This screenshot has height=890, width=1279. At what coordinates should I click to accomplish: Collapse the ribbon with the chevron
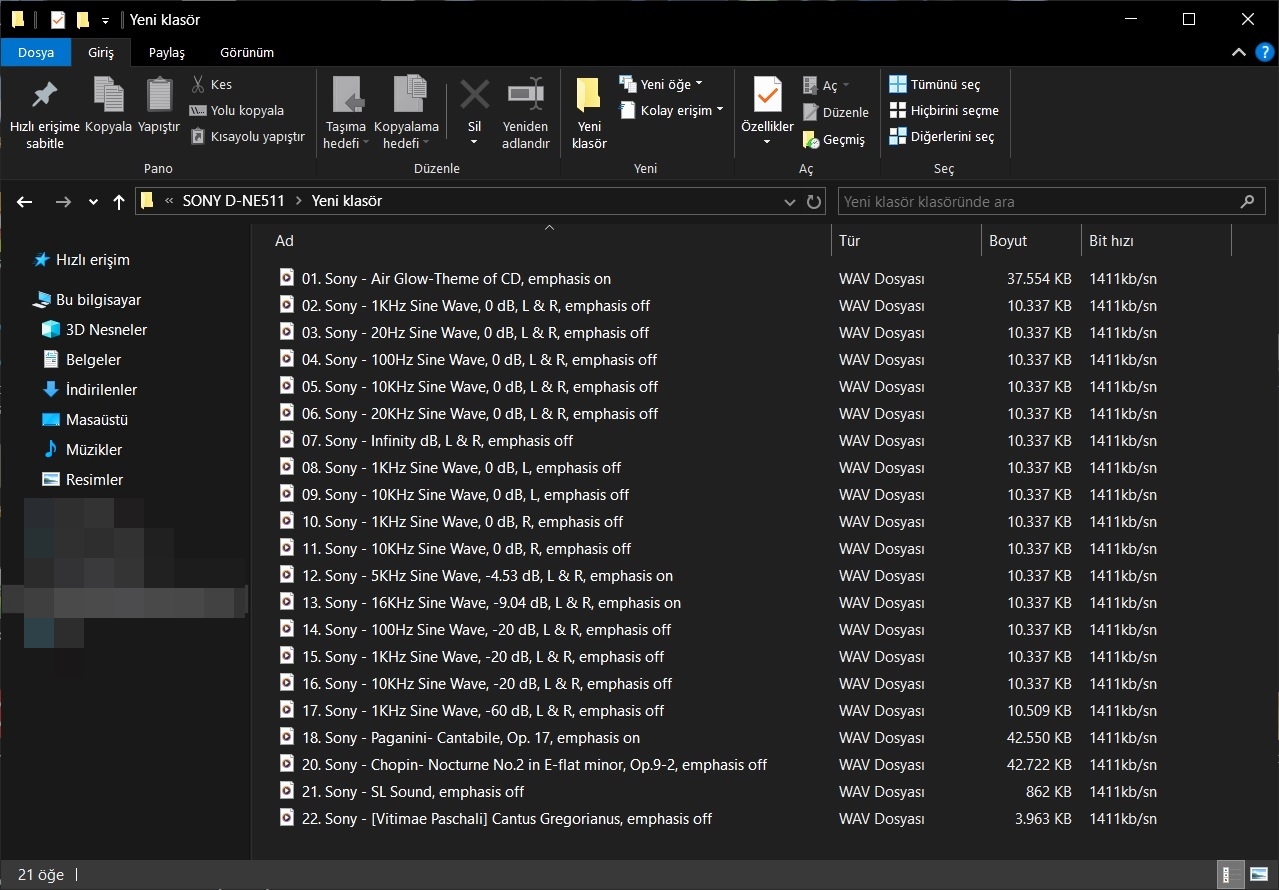click(1239, 52)
